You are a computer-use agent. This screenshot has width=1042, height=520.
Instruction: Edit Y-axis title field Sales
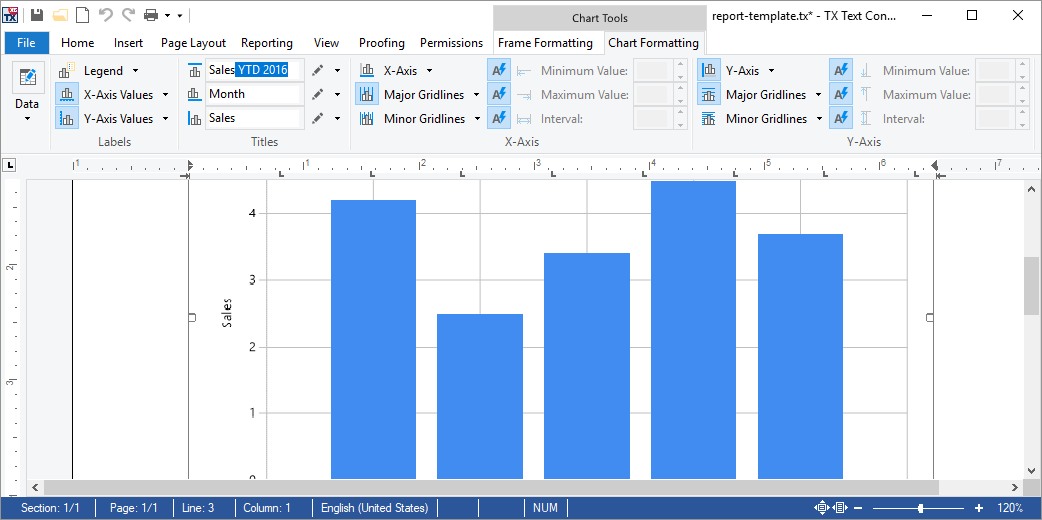pyautogui.click(x=255, y=118)
